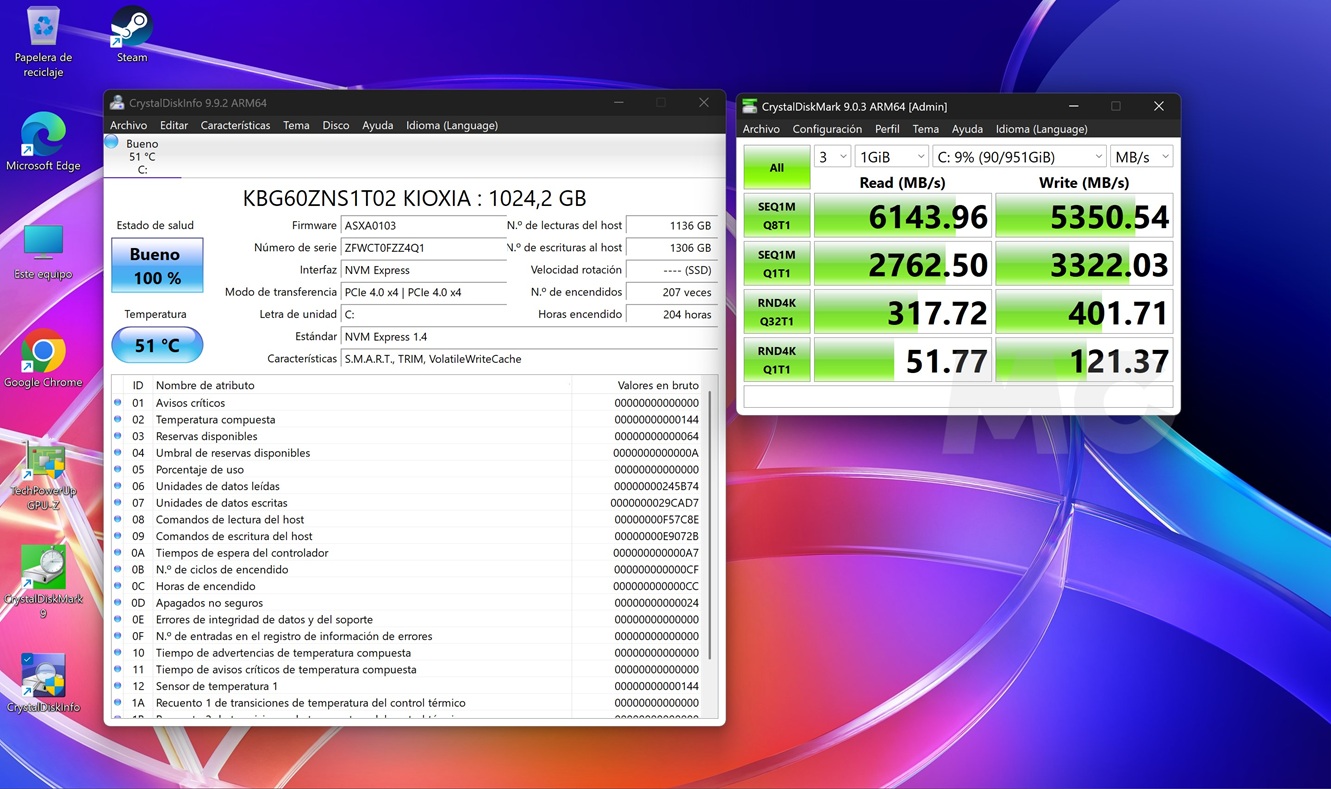
Task: Click the Interfaz field showing NVM Express
Action: coord(423,270)
